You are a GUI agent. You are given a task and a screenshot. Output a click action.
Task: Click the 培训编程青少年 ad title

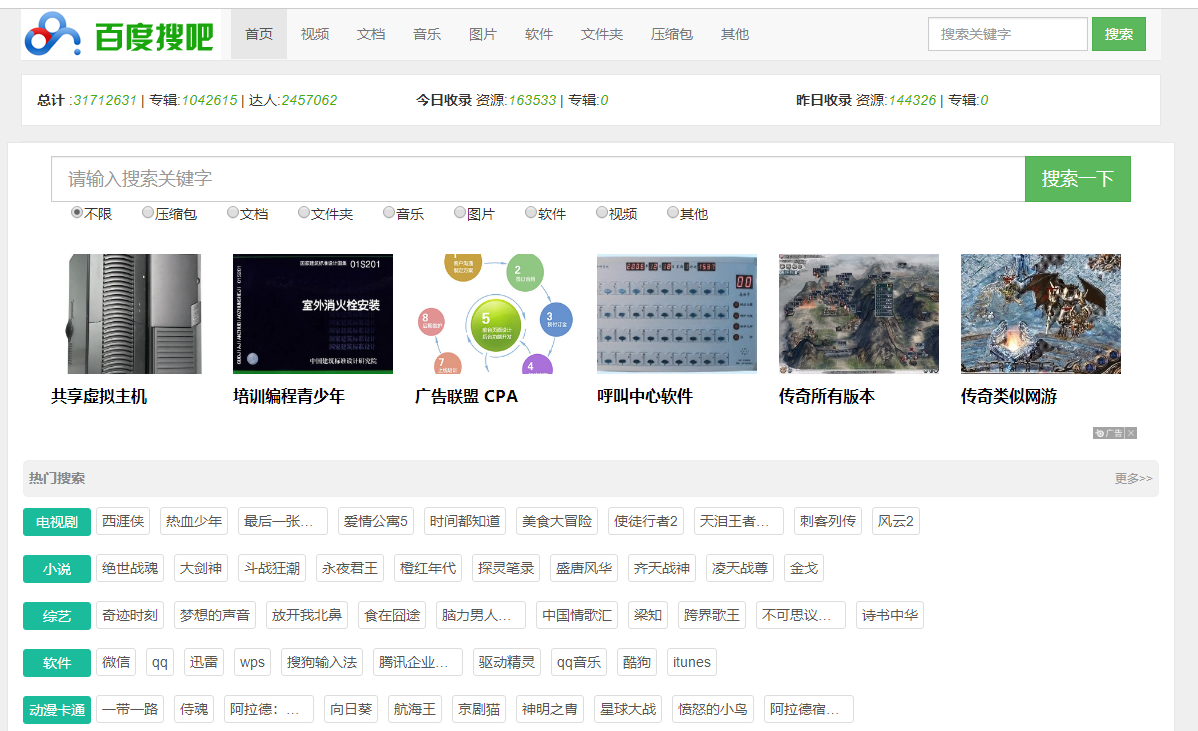[289, 396]
